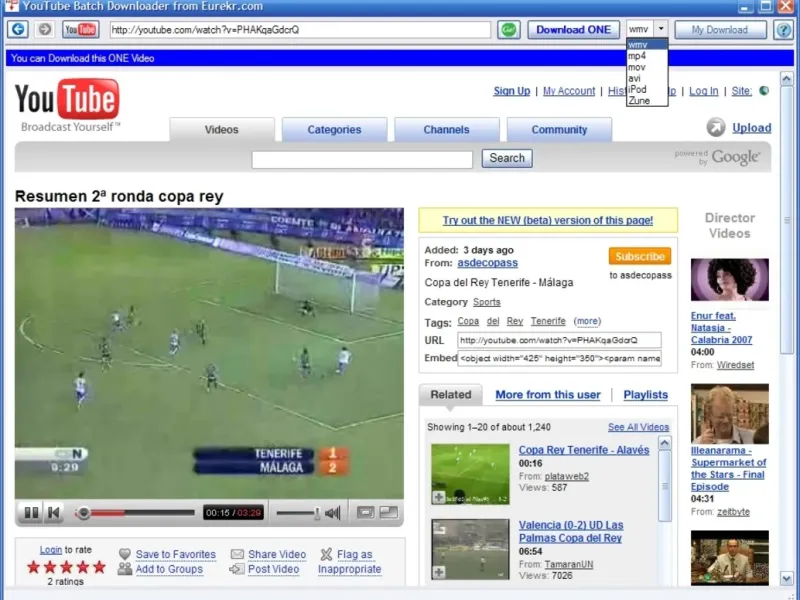Click the YouTube Broadcast Yourself logo
Image resolution: width=800 pixels, height=600 pixels.
[67, 105]
